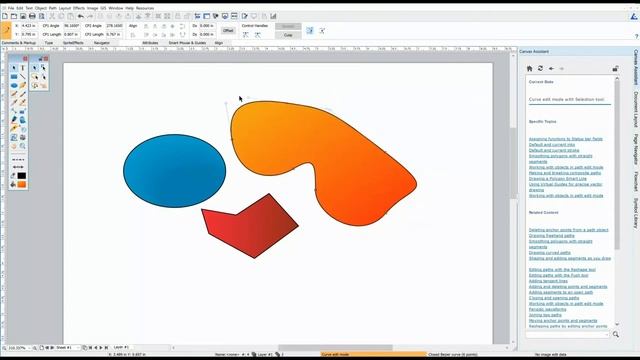
Task: Switch to the Attributes tab
Action: point(150,43)
